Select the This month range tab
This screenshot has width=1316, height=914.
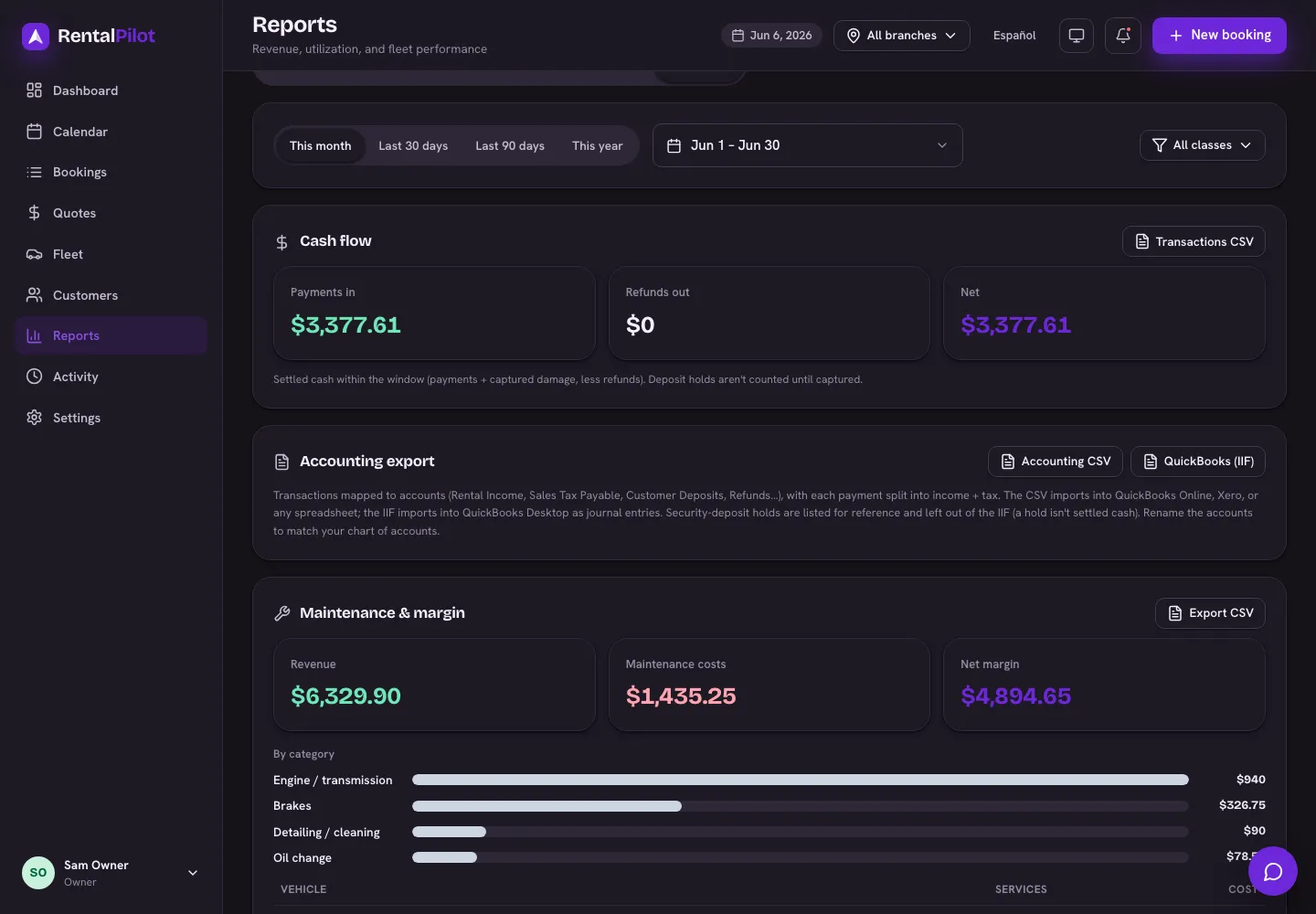click(320, 145)
